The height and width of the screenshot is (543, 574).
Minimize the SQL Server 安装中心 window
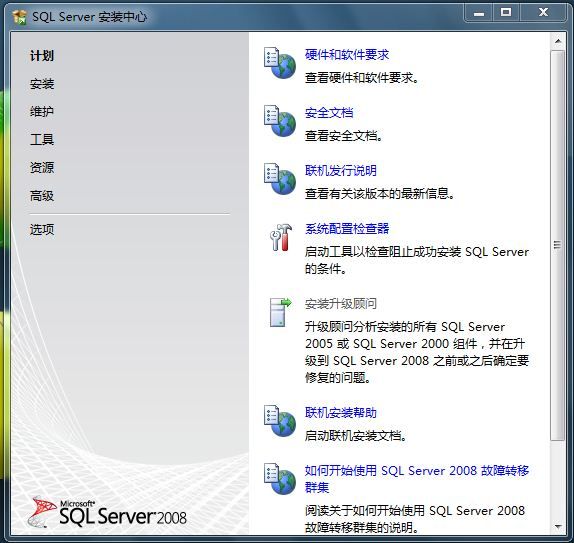pyautogui.click(x=478, y=13)
